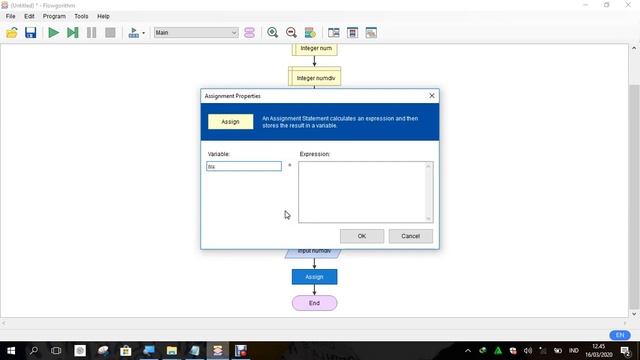Viewport: 640px width, 360px height.
Task: Open the variable watch window icon
Action: pos(371,33)
